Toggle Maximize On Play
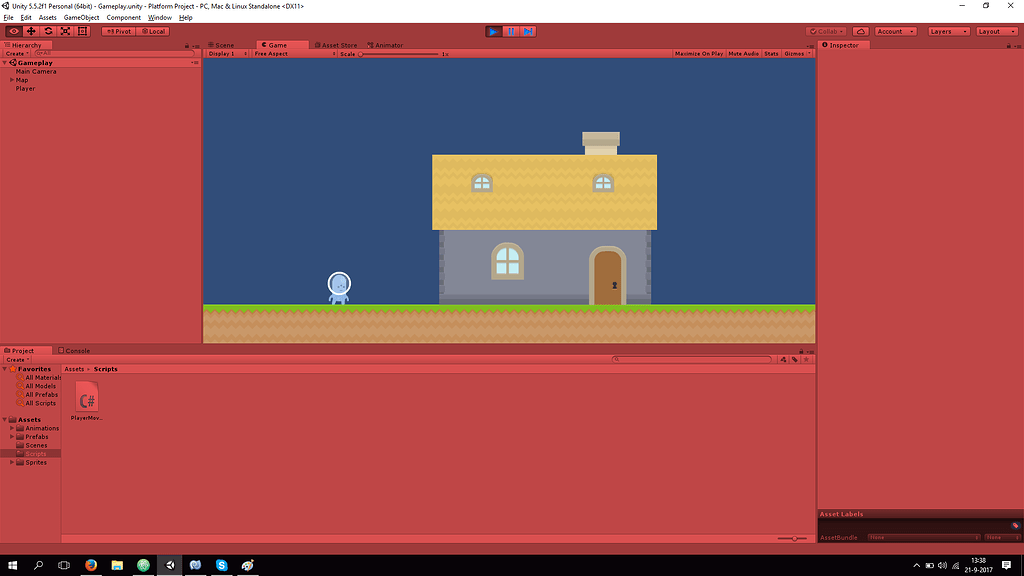1024x576 pixels. tap(697, 53)
